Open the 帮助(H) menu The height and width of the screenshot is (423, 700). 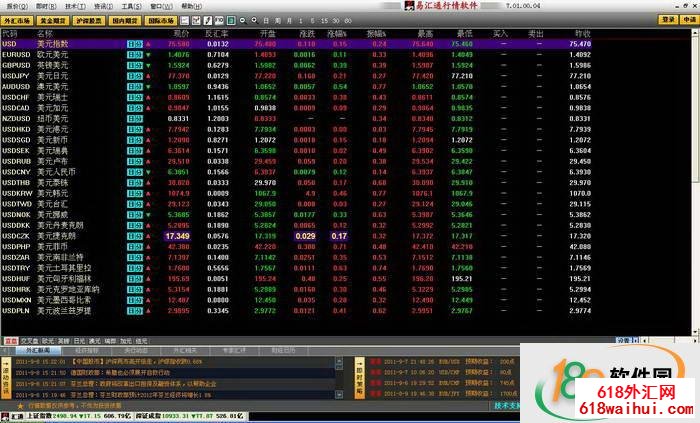[x=191, y=6]
